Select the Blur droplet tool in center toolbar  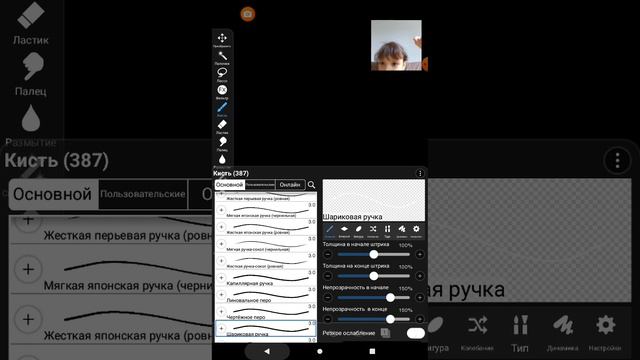[222, 159]
